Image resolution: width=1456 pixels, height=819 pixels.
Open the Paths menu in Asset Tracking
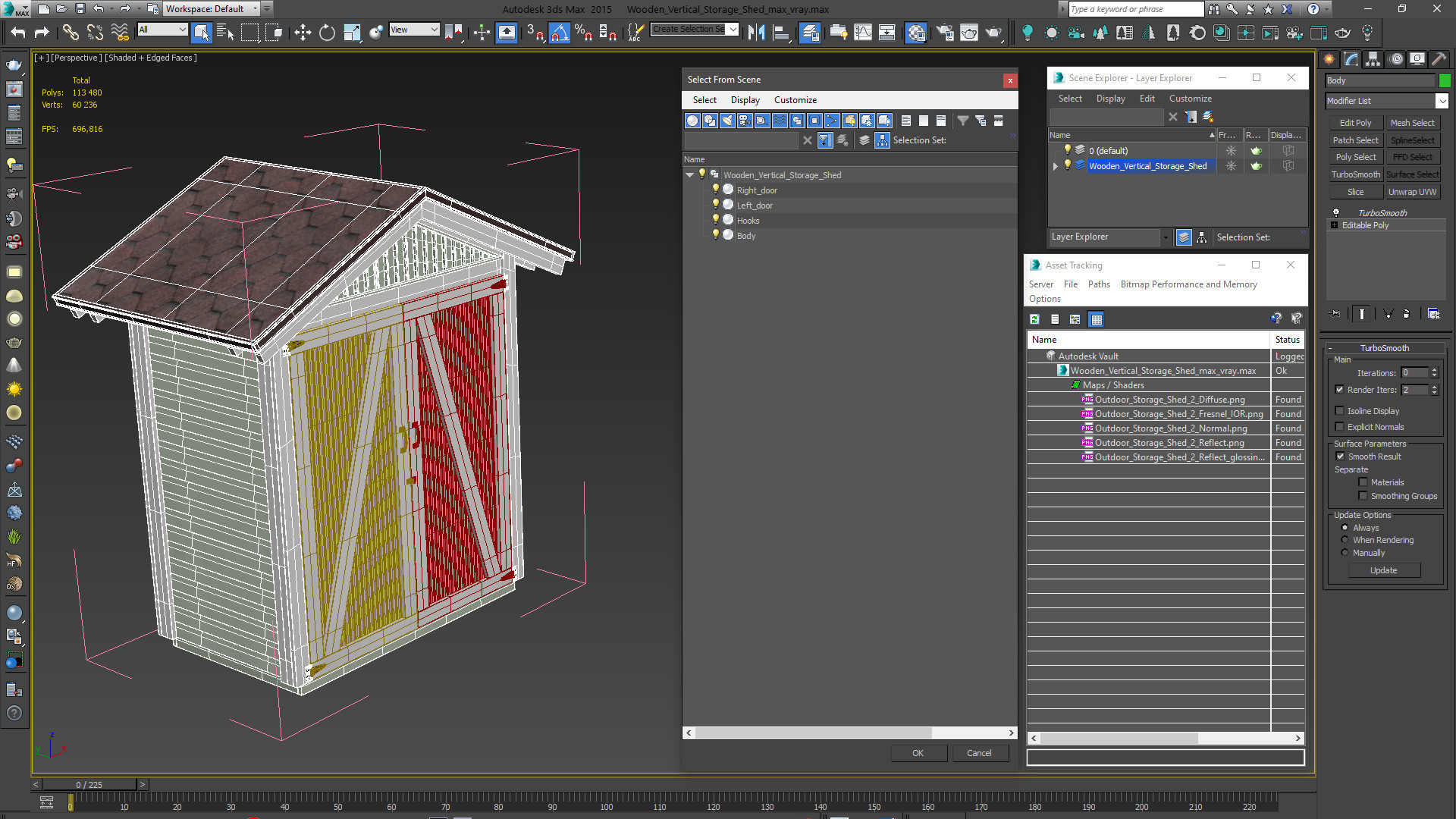[1099, 284]
